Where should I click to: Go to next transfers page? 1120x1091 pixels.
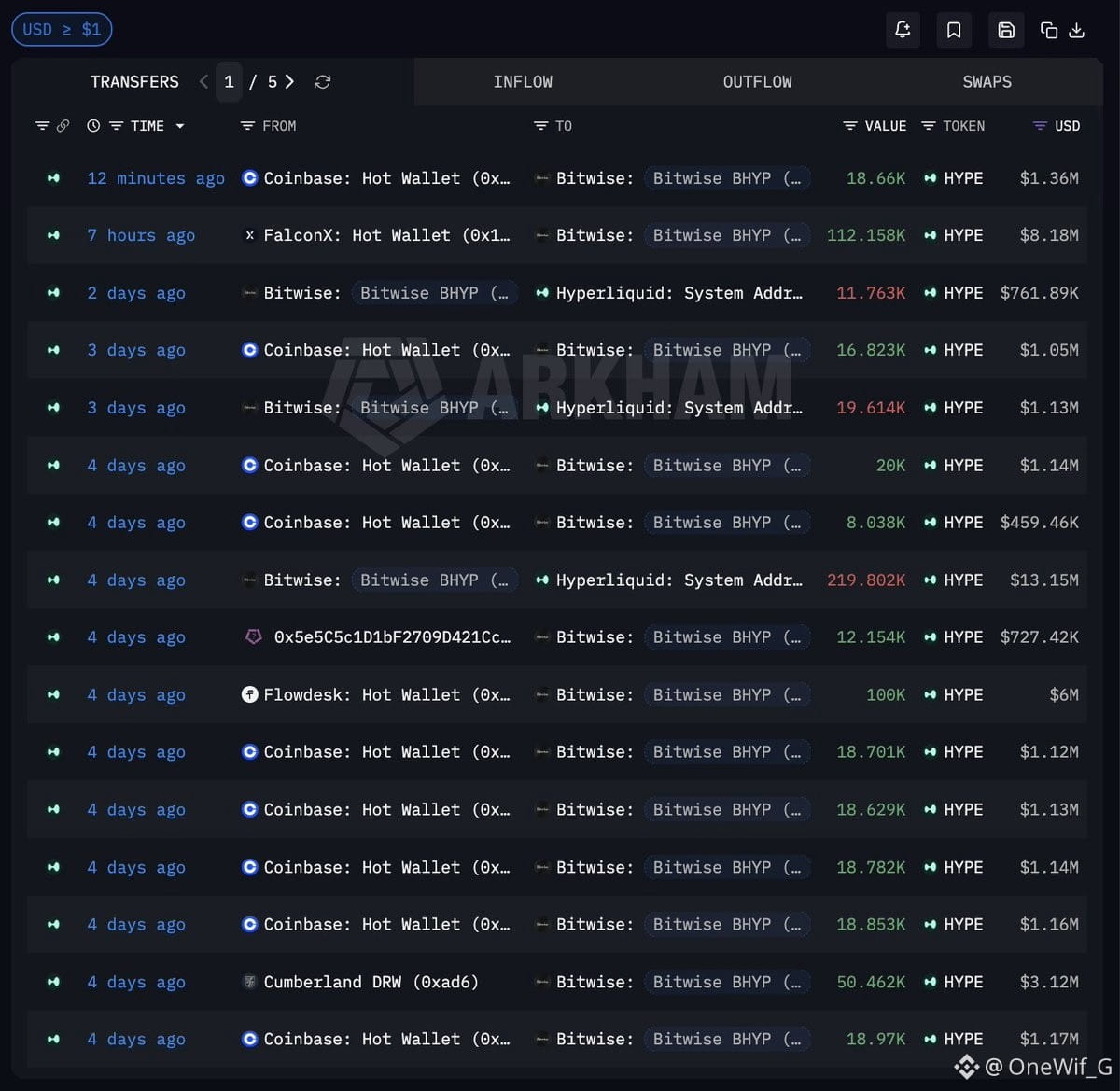(290, 82)
